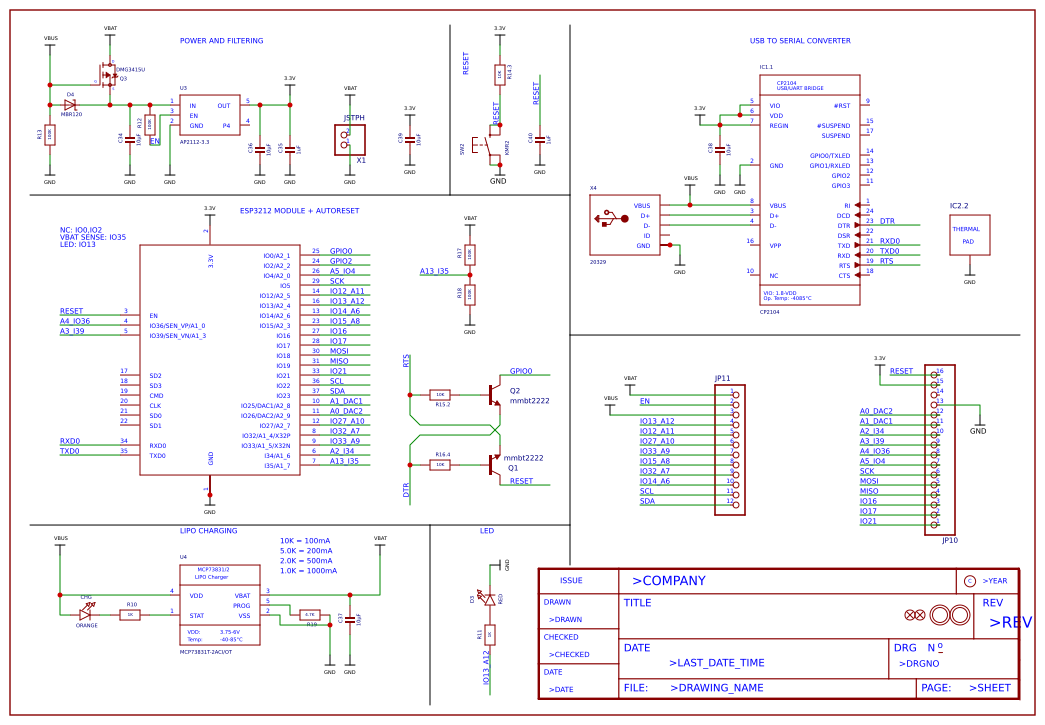Click the MBR120 diode D4 symbol
This screenshot has height=725, width=1045.
[70, 105]
